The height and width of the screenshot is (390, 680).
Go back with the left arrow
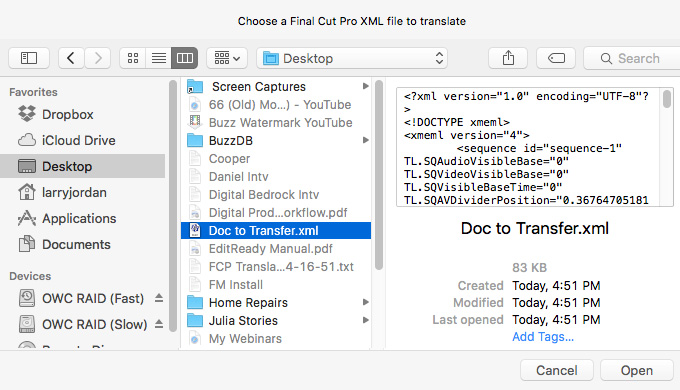tap(71, 58)
